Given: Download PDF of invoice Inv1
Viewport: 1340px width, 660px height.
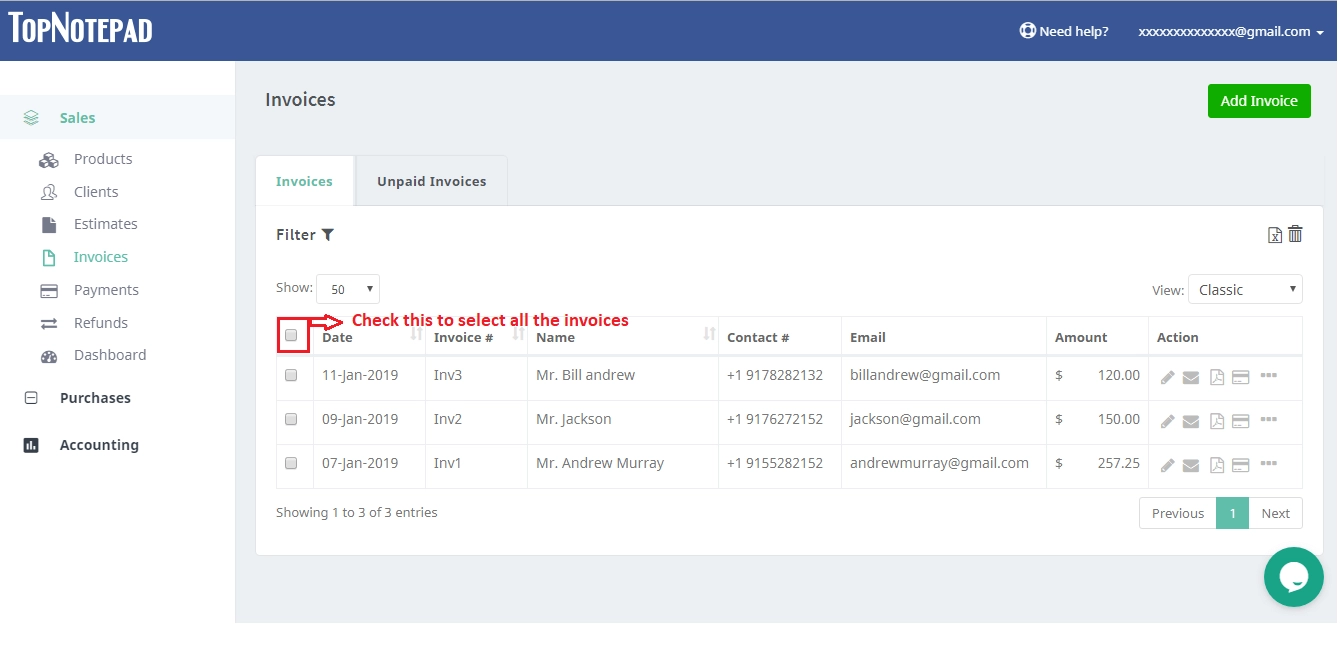Looking at the screenshot, I should pos(1215,464).
